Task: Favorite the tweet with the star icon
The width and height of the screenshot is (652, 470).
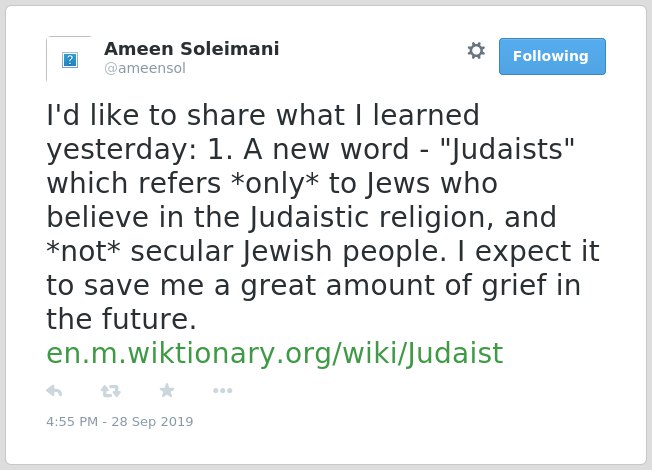Action: point(167,391)
